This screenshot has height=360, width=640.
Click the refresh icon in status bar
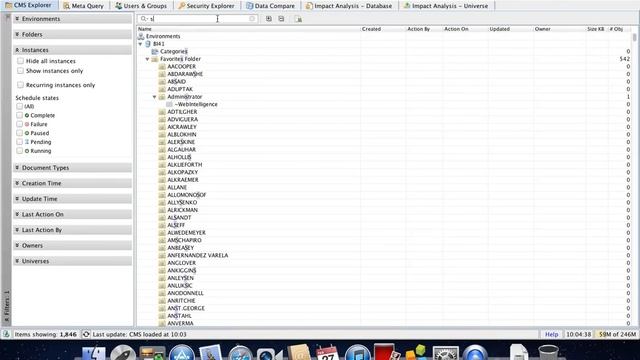pos(86,334)
